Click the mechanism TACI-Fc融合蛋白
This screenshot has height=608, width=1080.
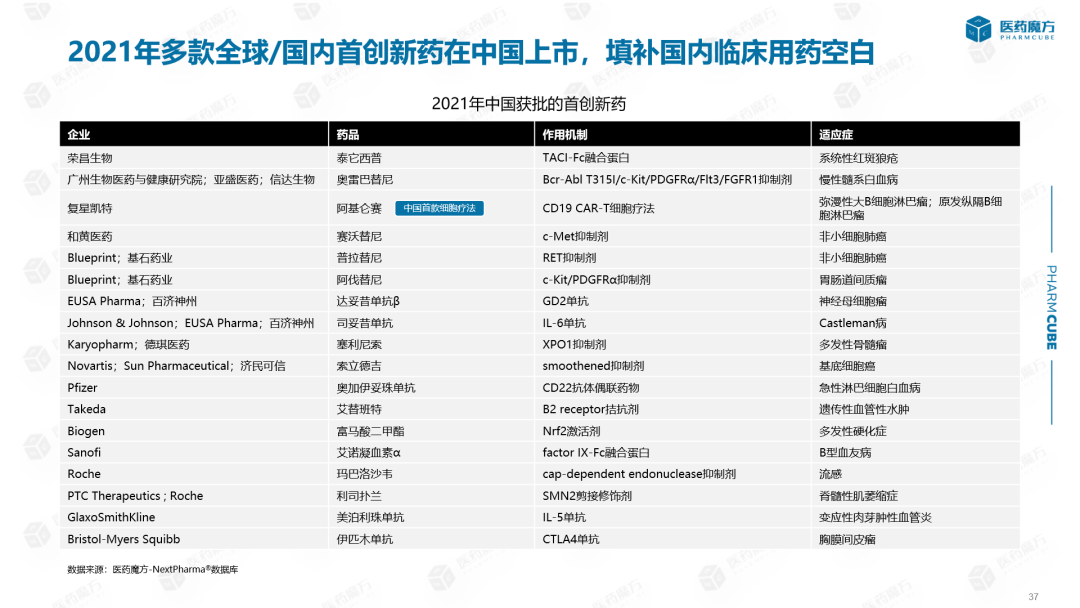click(x=585, y=158)
